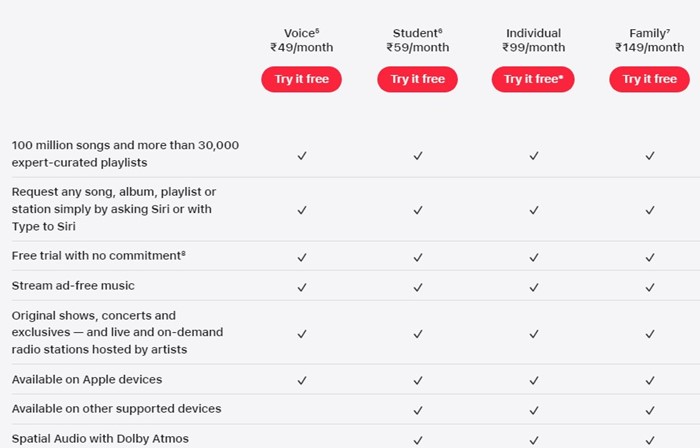
Task: Click the Voice ₹49/month plan heading
Action: (x=301, y=40)
